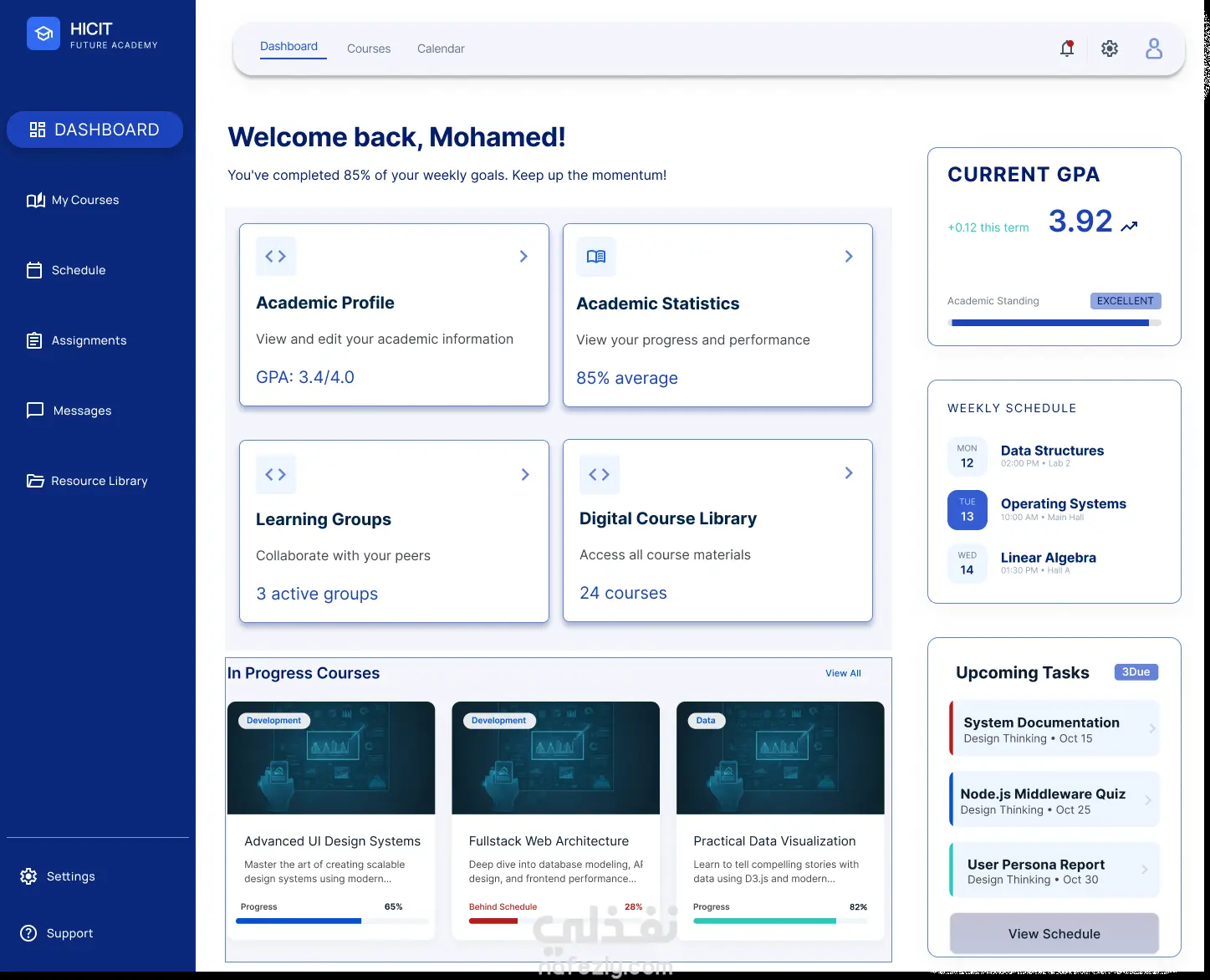Open User Persona Report task chevron
This screenshot has height=980, width=1210.
point(1145,870)
